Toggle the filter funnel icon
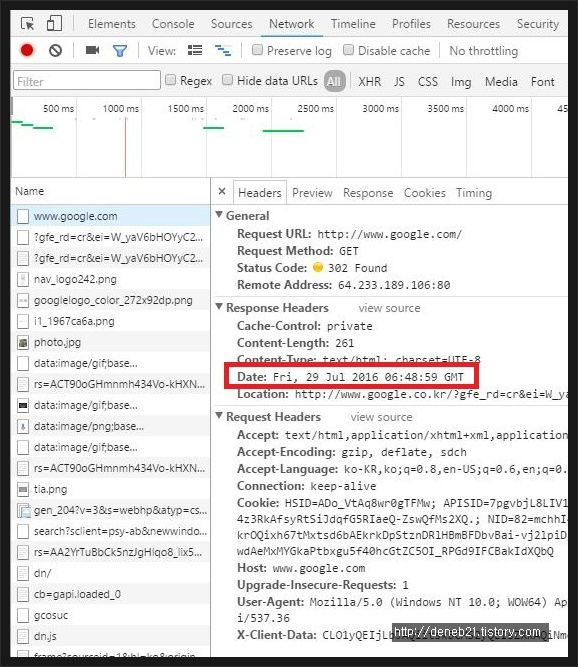Screen dimensions: 578x667 (120, 51)
